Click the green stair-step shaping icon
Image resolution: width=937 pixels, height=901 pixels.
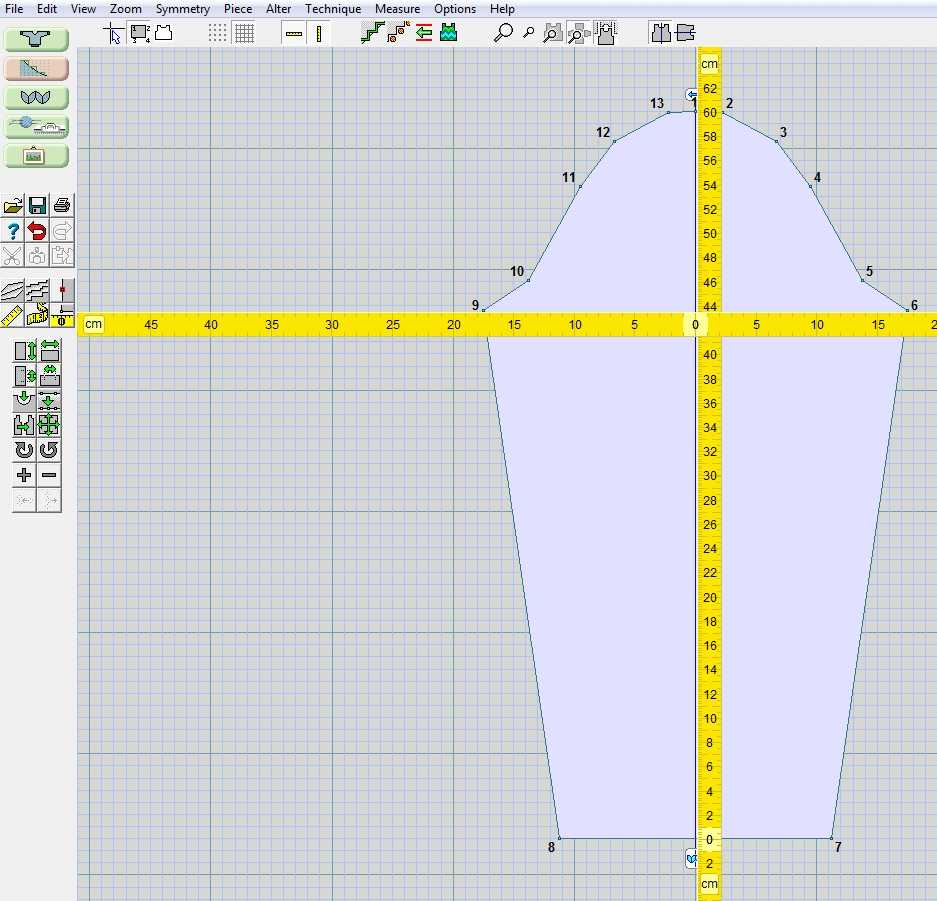(372, 34)
